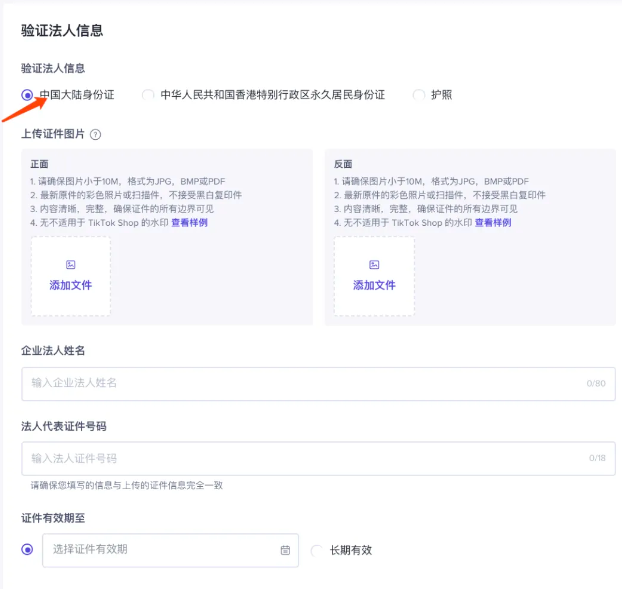Open 查看样例 link in the 反面 section
Image resolution: width=622 pixels, height=589 pixels.
click(x=493, y=222)
